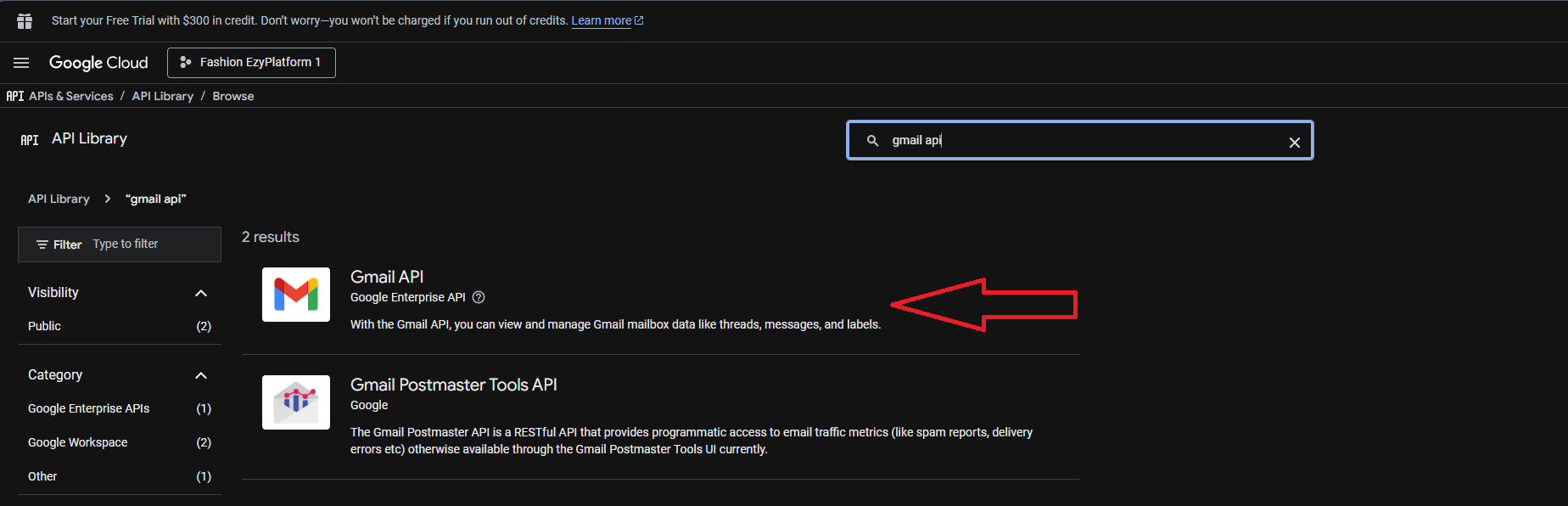Click the Type to filter field
The width and height of the screenshot is (1568, 506).
[x=153, y=245]
